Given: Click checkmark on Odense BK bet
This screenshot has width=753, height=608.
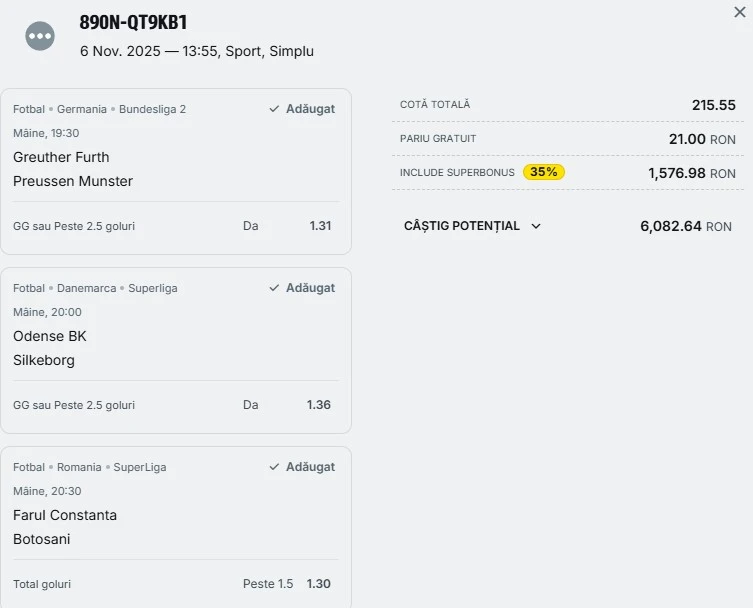Looking at the screenshot, I should click(x=274, y=288).
